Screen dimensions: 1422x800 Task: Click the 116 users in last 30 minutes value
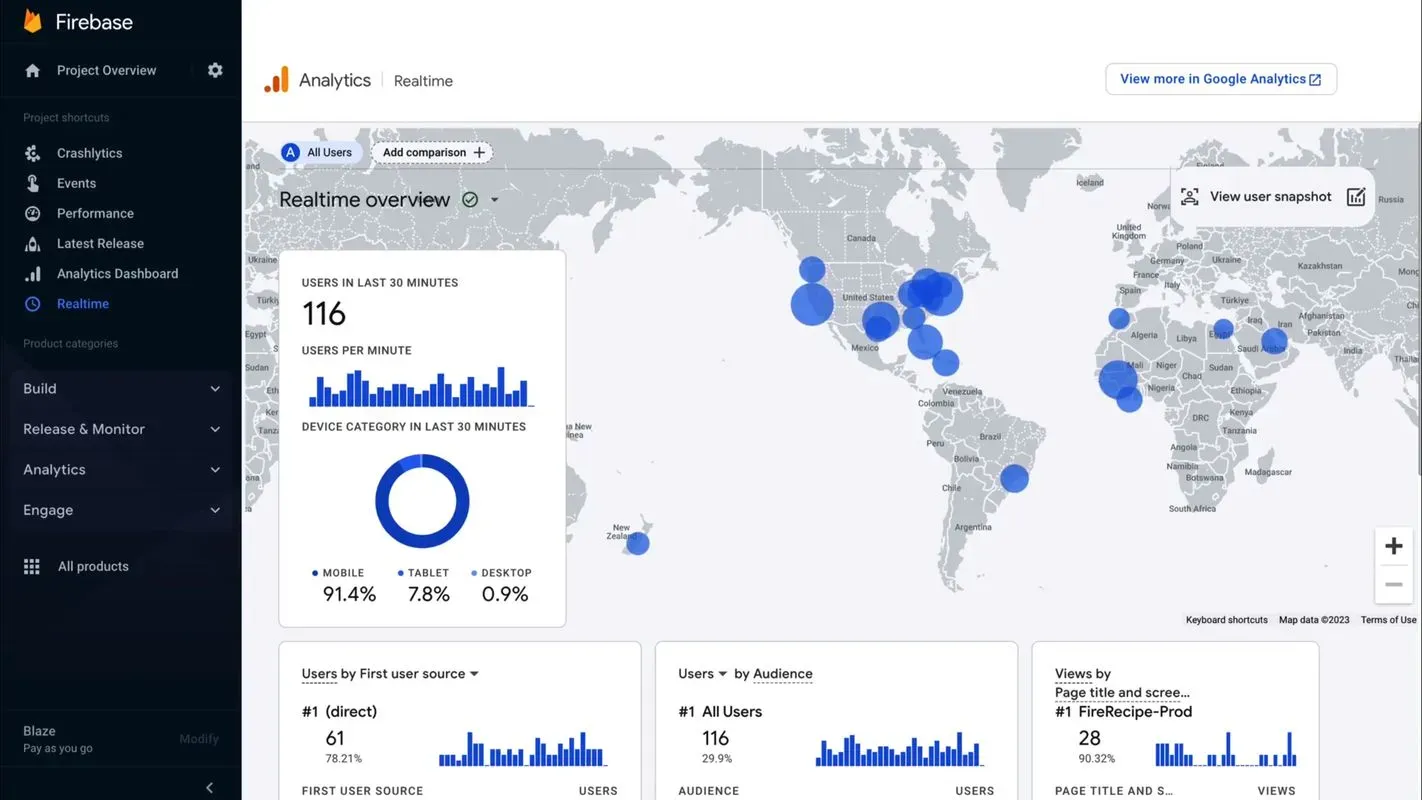(x=324, y=314)
